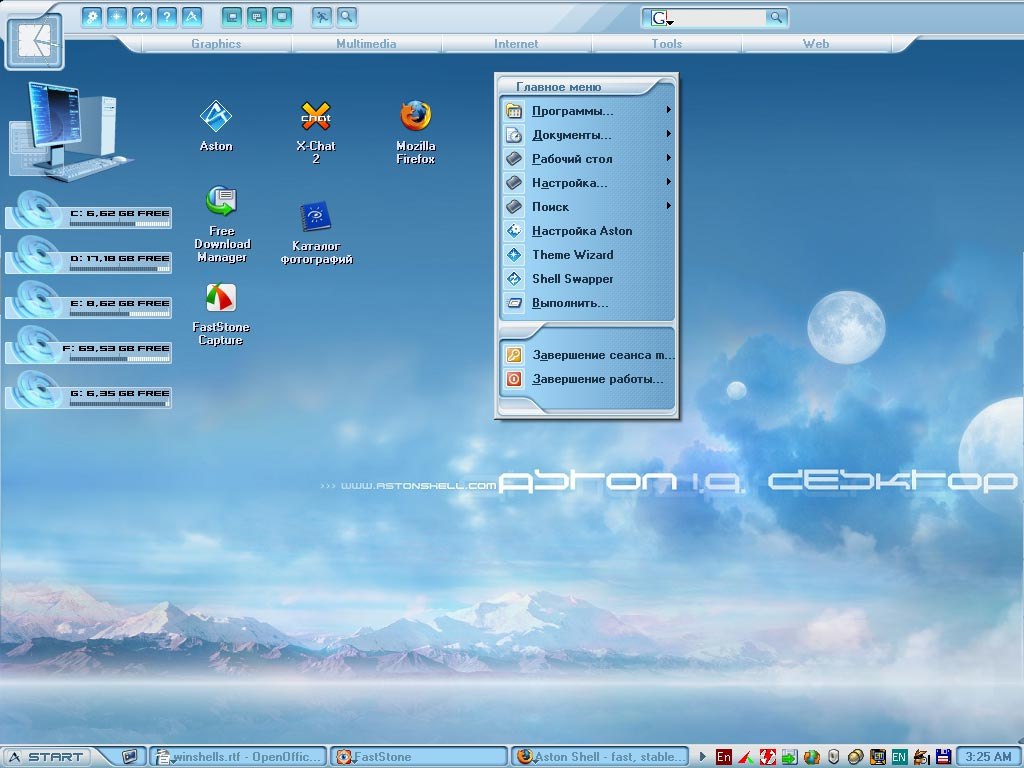This screenshot has height=768, width=1024.
Task: Open the My Computer icon
Action: pyautogui.click(x=69, y=129)
